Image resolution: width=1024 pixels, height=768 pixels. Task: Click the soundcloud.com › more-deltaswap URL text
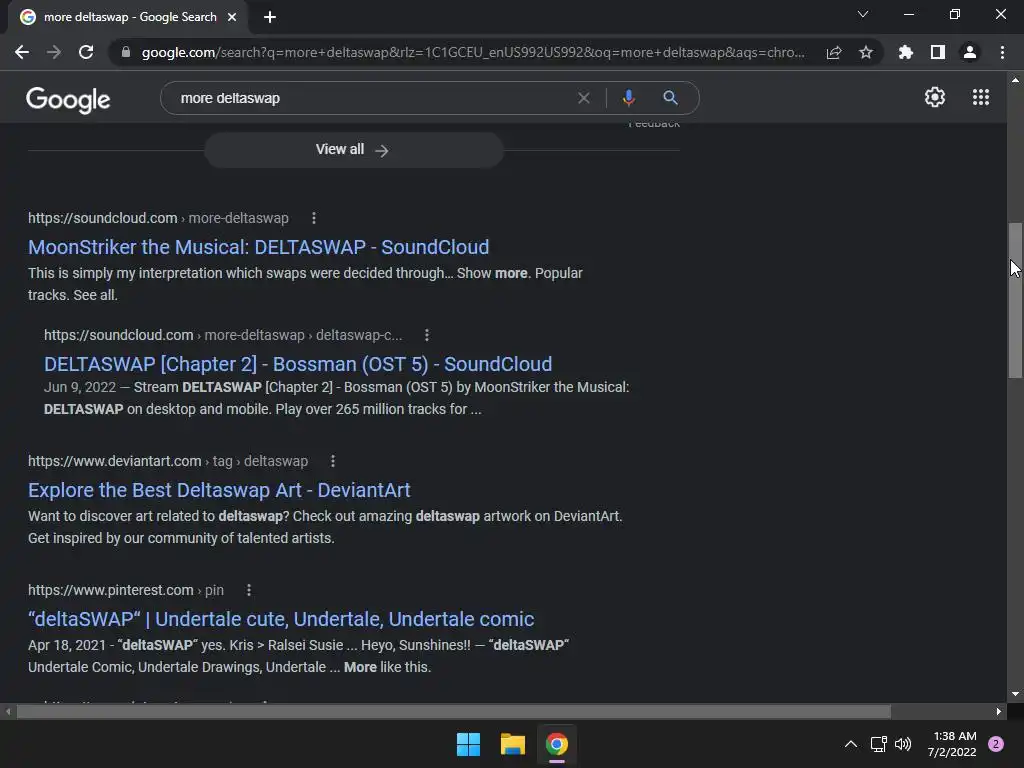(158, 218)
